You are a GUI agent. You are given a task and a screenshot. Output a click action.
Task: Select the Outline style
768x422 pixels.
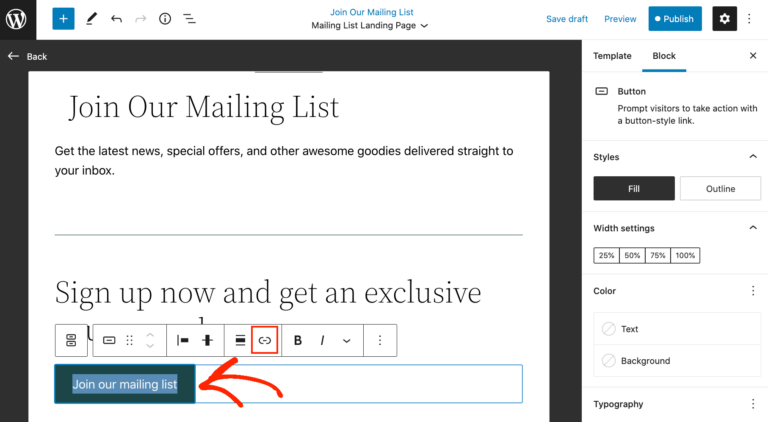pos(720,188)
